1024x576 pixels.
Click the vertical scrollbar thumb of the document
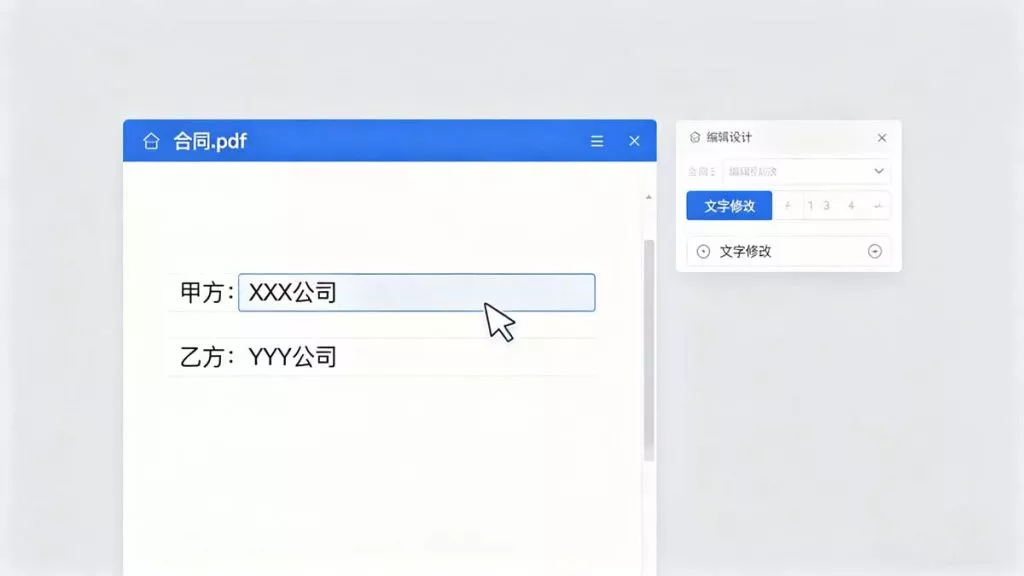point(648,351)
